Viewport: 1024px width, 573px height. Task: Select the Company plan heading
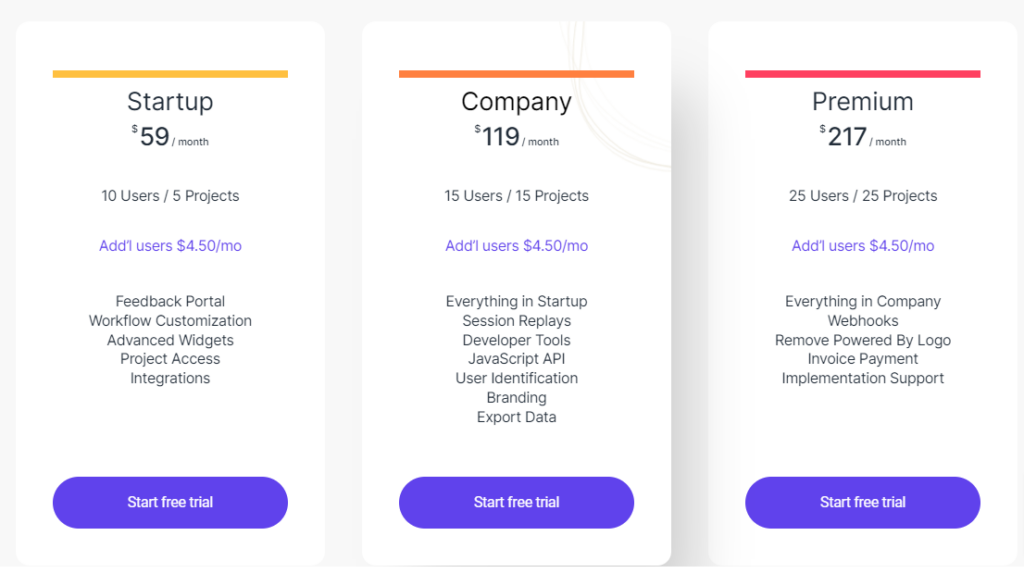click(x=516, y=102)
